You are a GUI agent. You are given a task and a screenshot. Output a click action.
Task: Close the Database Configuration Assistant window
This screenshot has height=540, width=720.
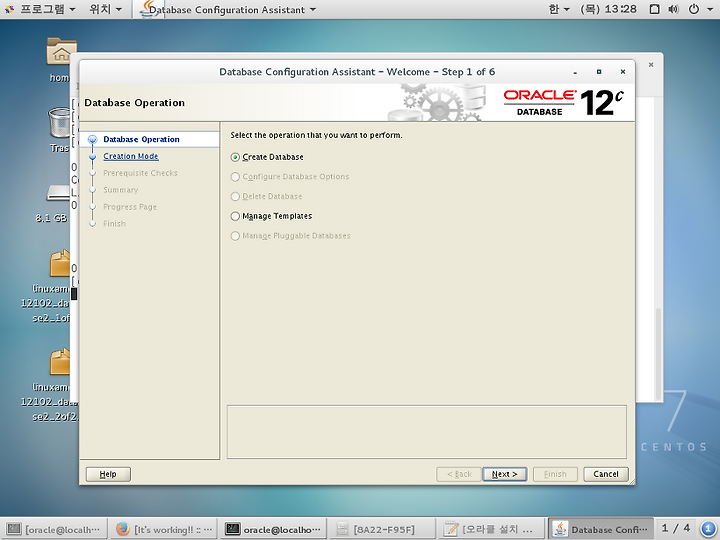(623, 72)
